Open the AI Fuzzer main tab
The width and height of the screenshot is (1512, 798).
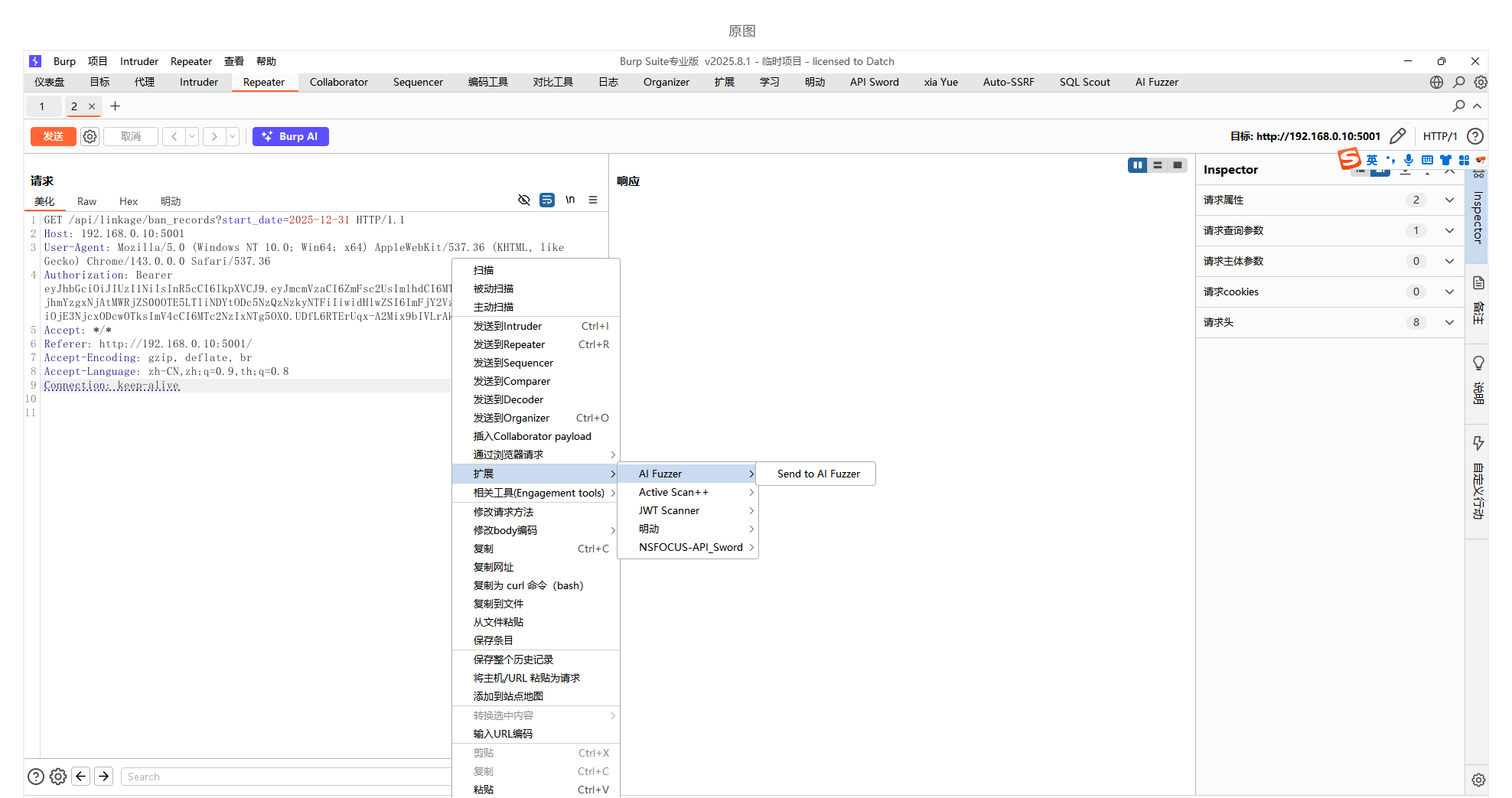pyautogui.click(x=1157, y=82)
